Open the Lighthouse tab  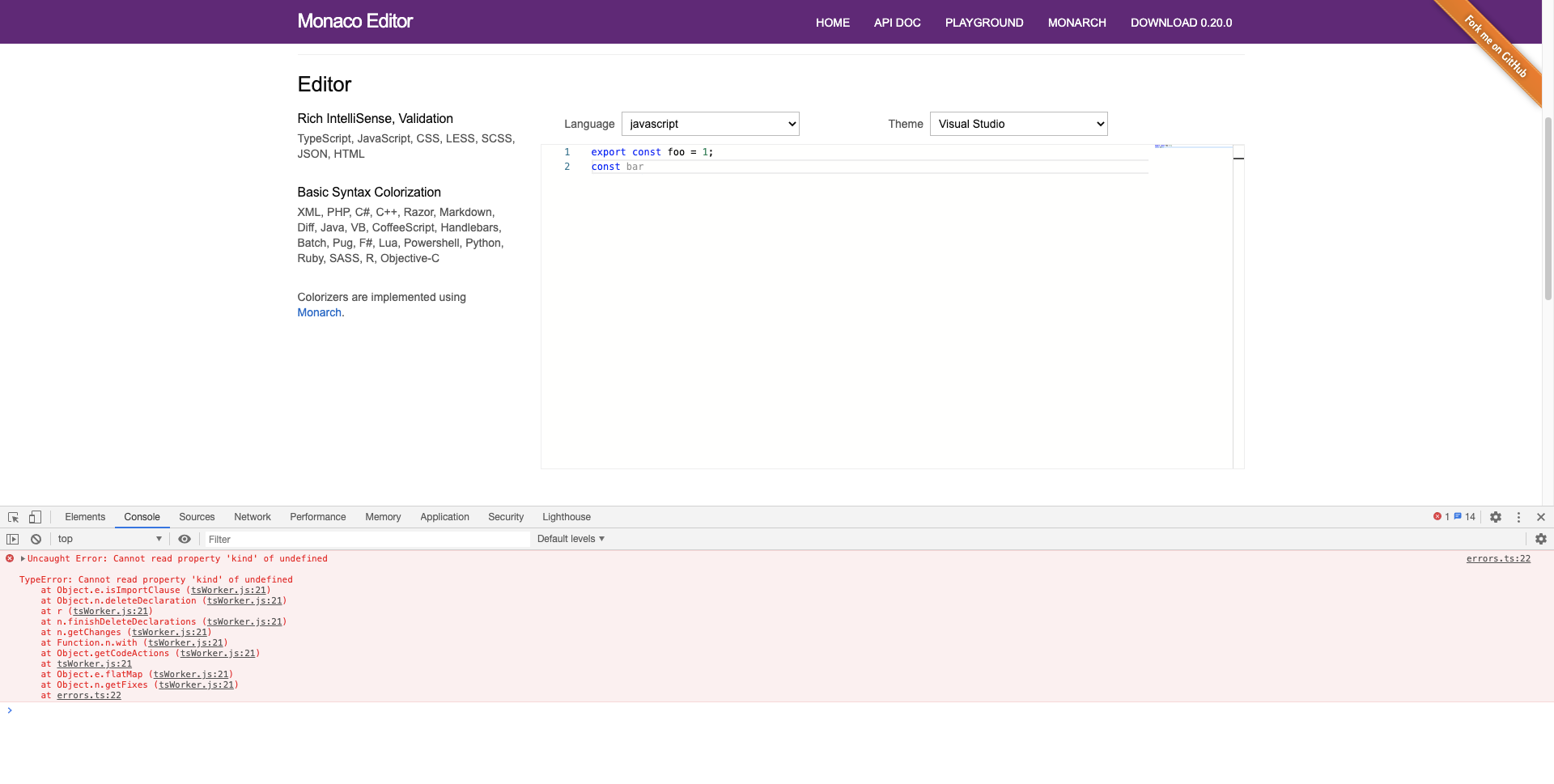pyautogui.click(x=567, y=517)
